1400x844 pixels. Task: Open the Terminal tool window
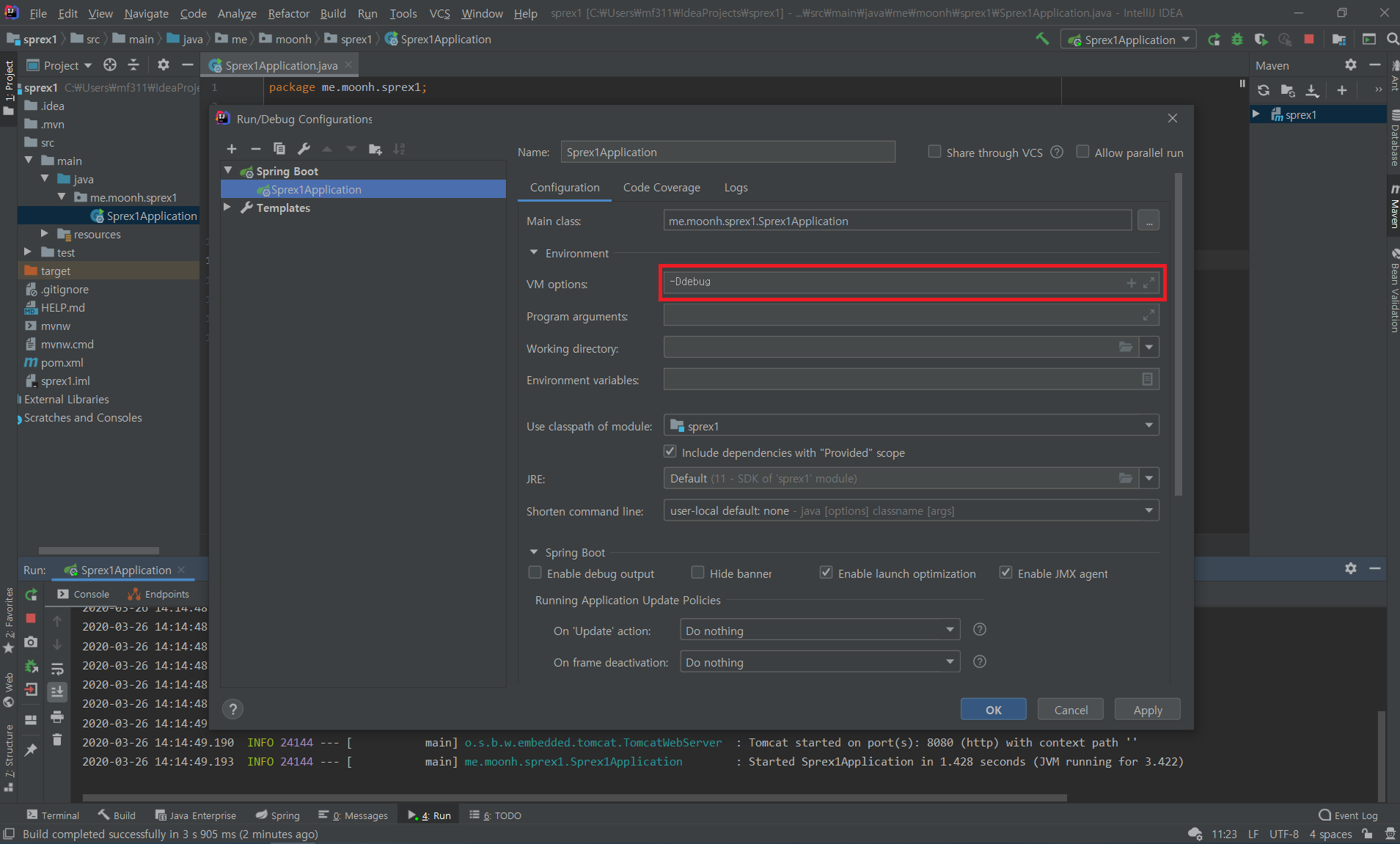(x=53, y=815)
